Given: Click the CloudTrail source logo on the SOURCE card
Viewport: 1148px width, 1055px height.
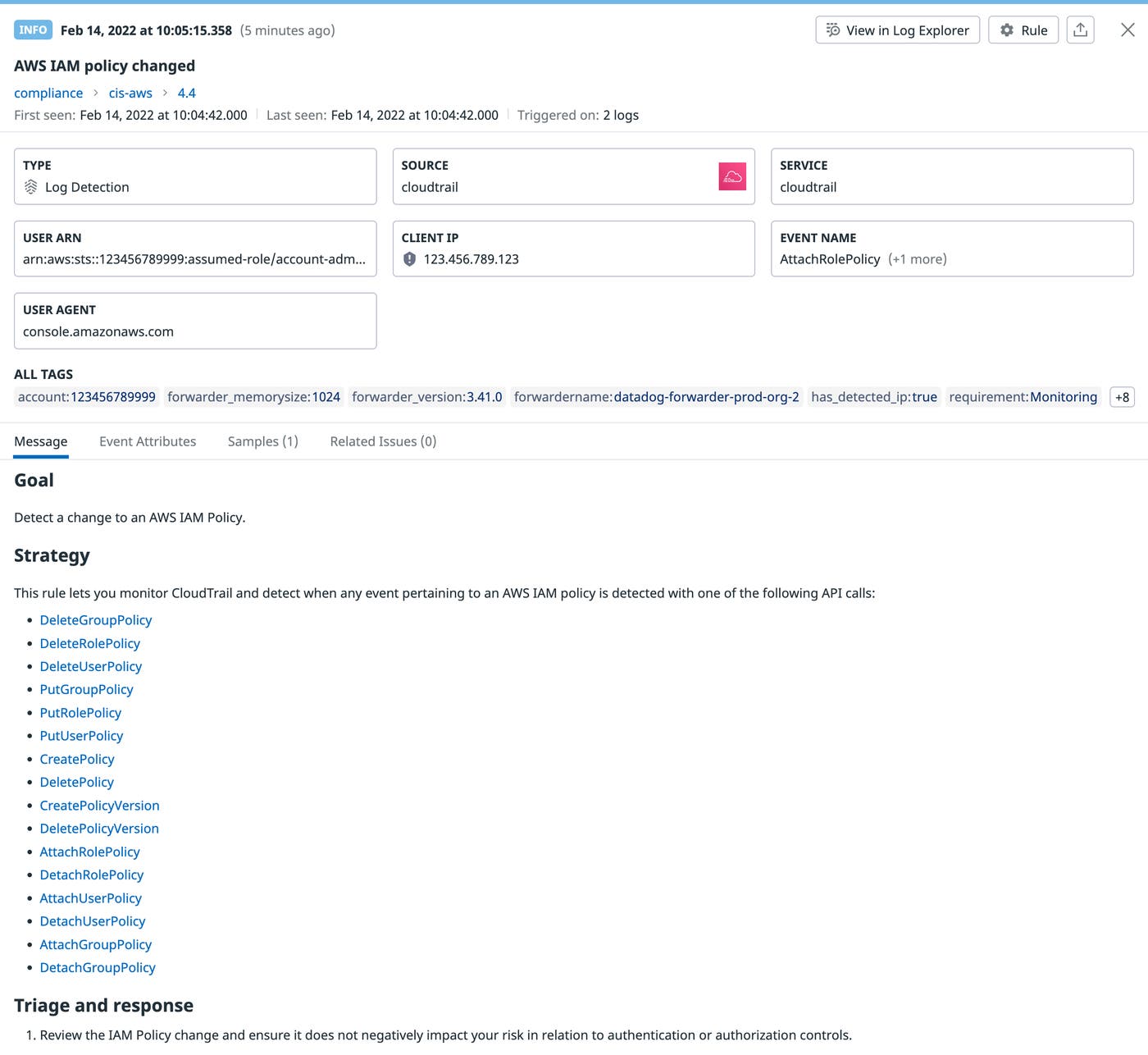Looking at the screenshot, I should point(732,176).
